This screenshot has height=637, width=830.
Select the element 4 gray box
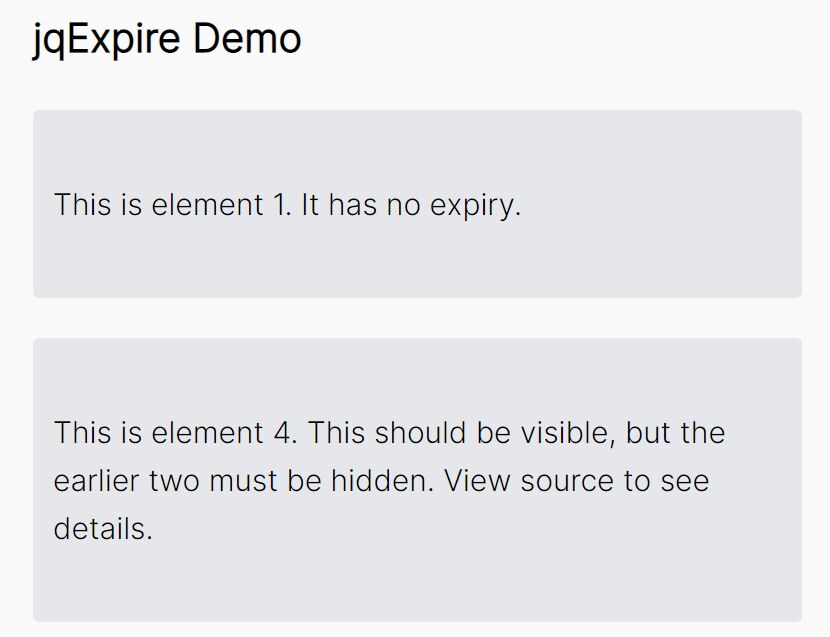[x=417, y=480]
